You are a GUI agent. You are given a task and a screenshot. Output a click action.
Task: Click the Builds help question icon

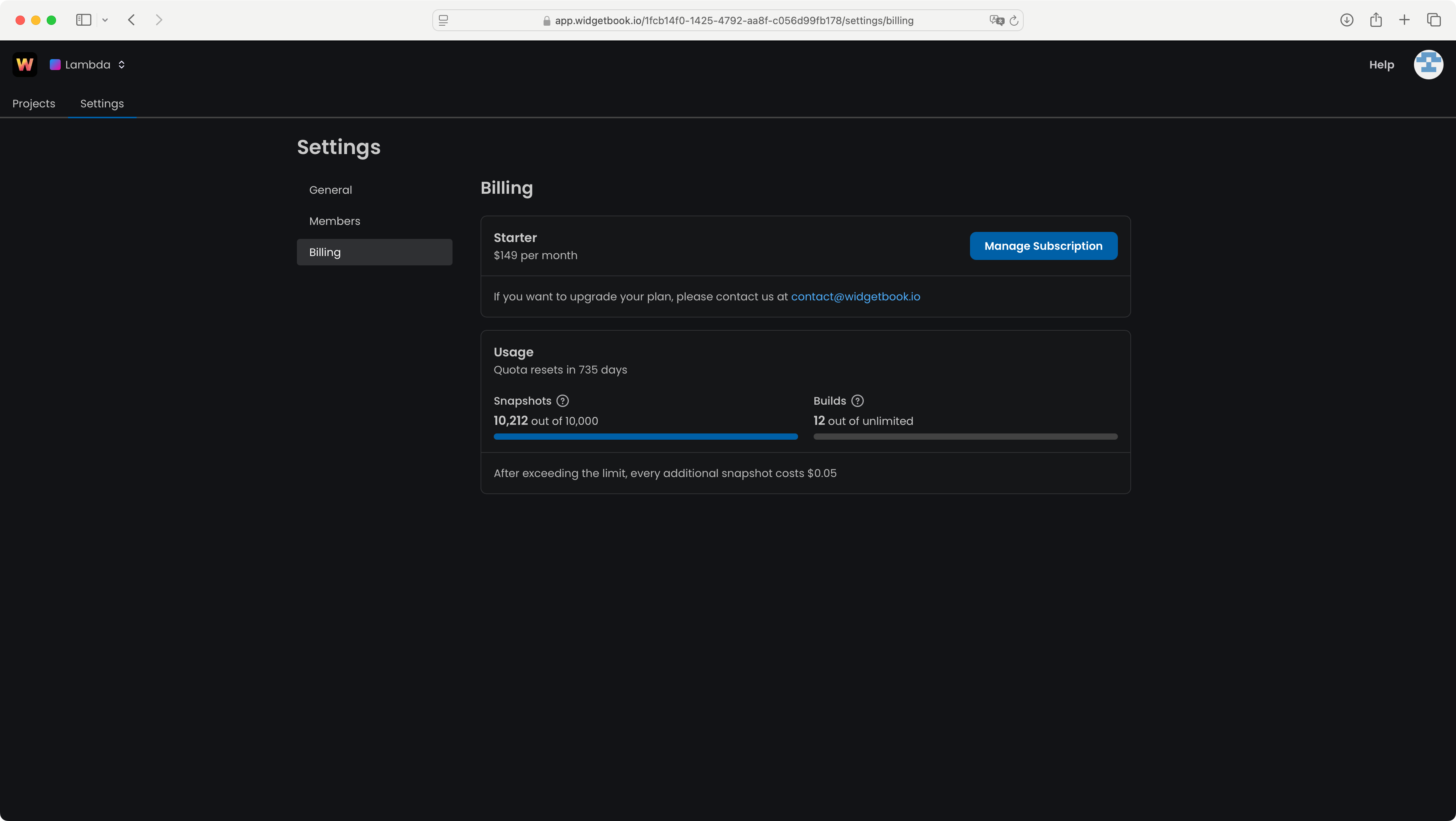click(x=857, y=401)
